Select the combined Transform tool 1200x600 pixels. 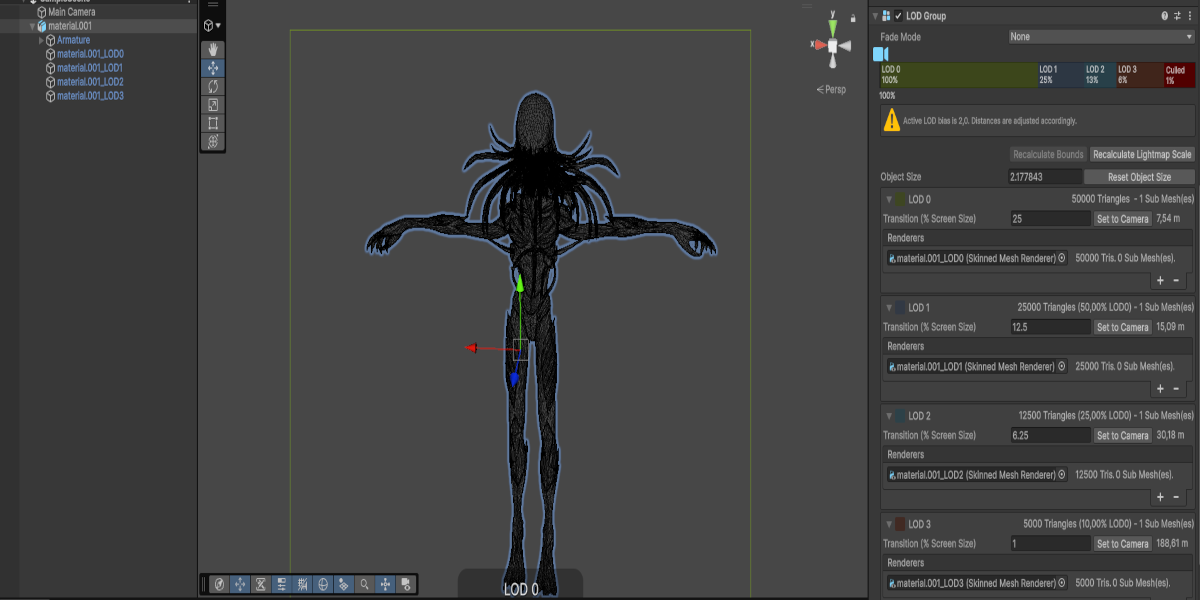213,142
